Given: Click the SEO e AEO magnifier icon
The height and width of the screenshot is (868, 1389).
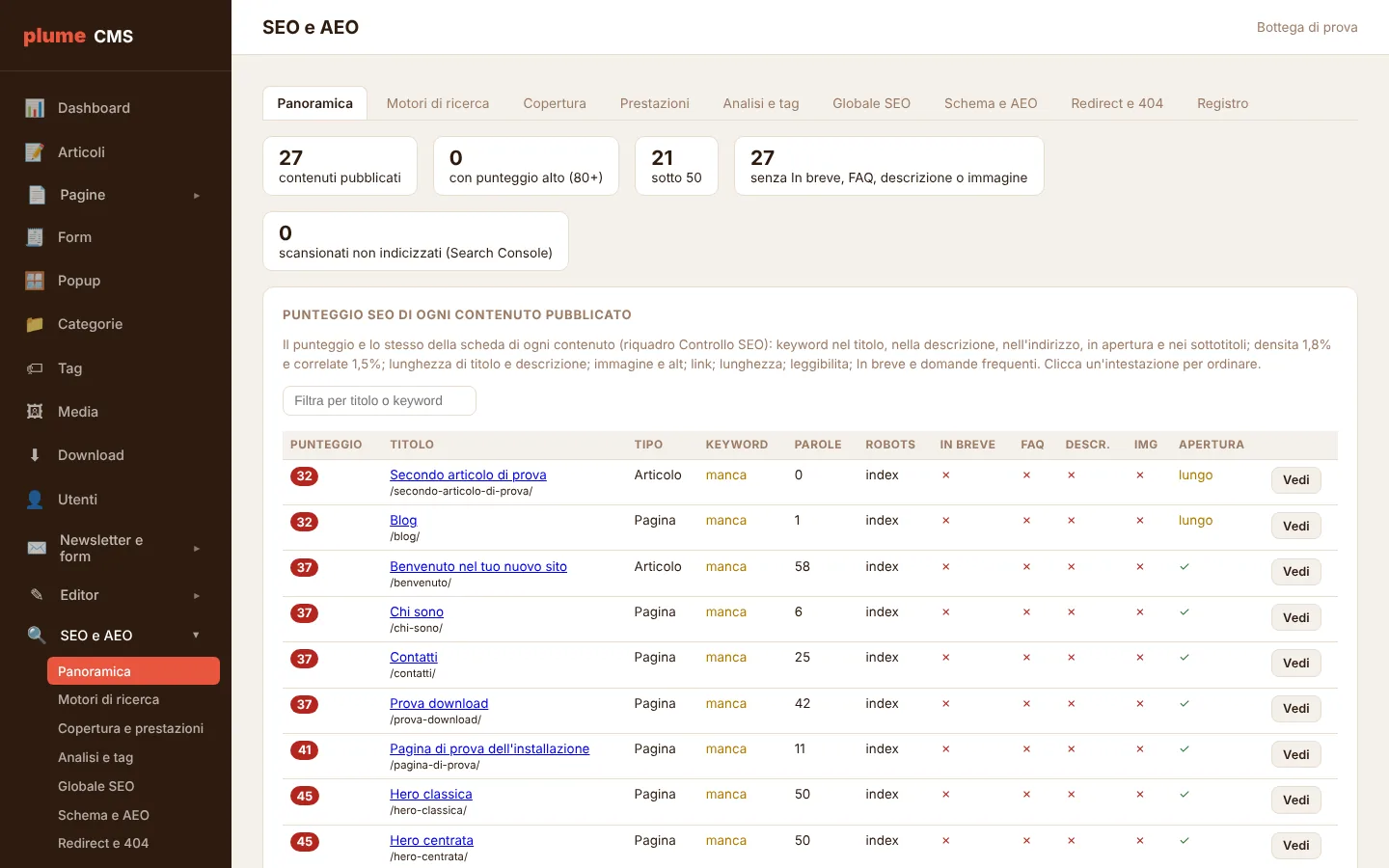Looking at the screenshot, I should tap(37, 636).
